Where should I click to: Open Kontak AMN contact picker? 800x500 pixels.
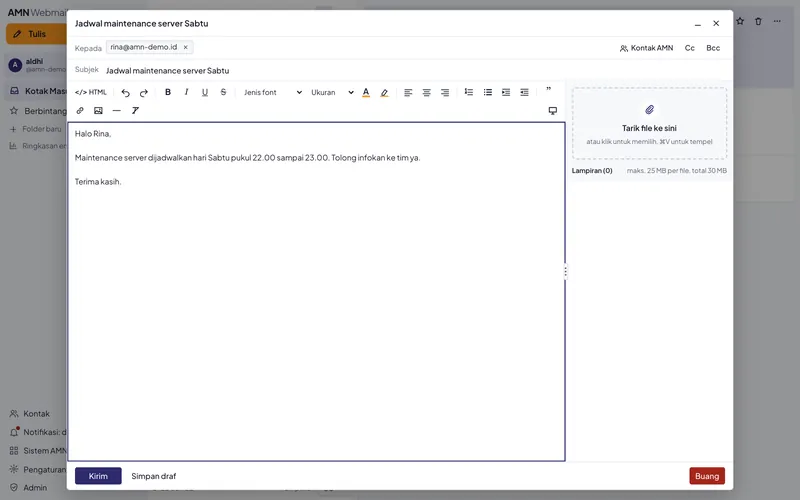646,48
